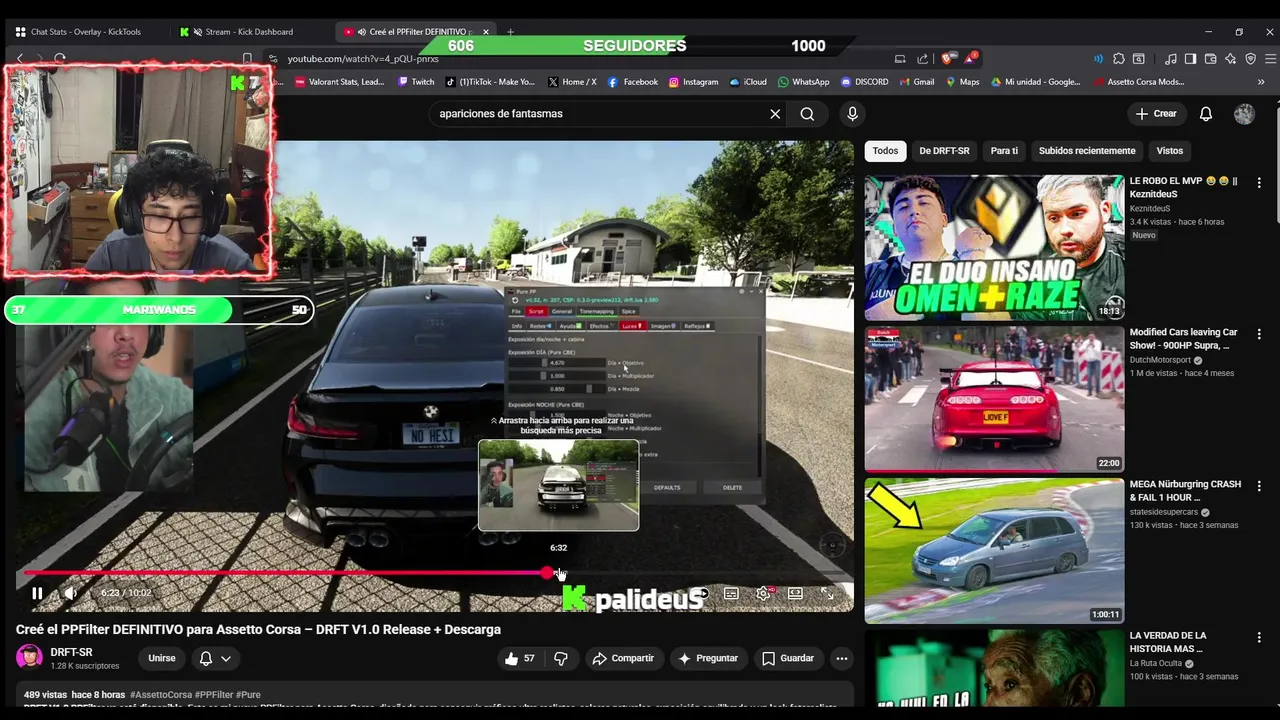Open the Gmail bookmark
This screenshot has height=720, width=1280.
tap(916, 82)
